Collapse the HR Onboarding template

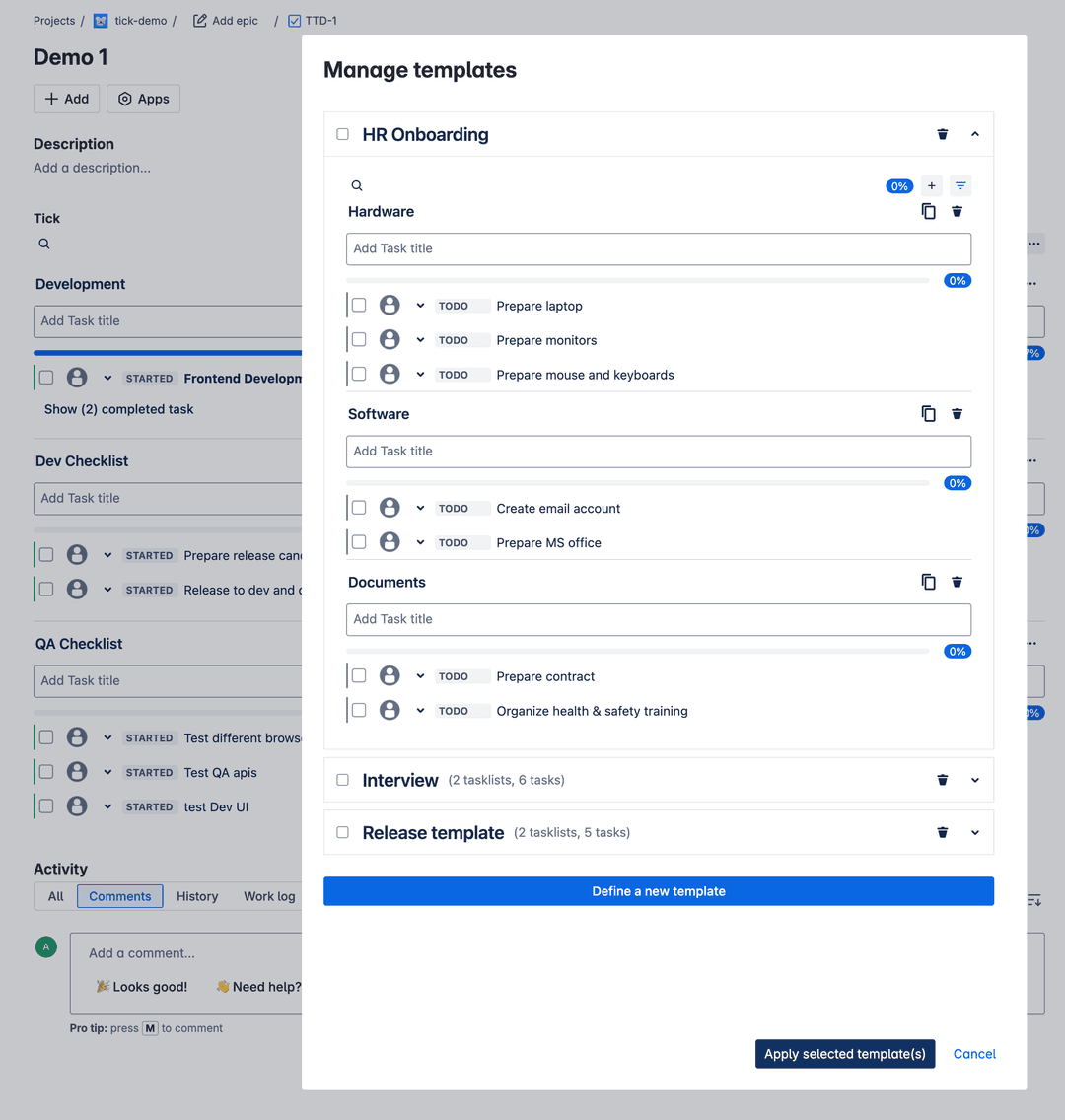(x=975, y=134)
